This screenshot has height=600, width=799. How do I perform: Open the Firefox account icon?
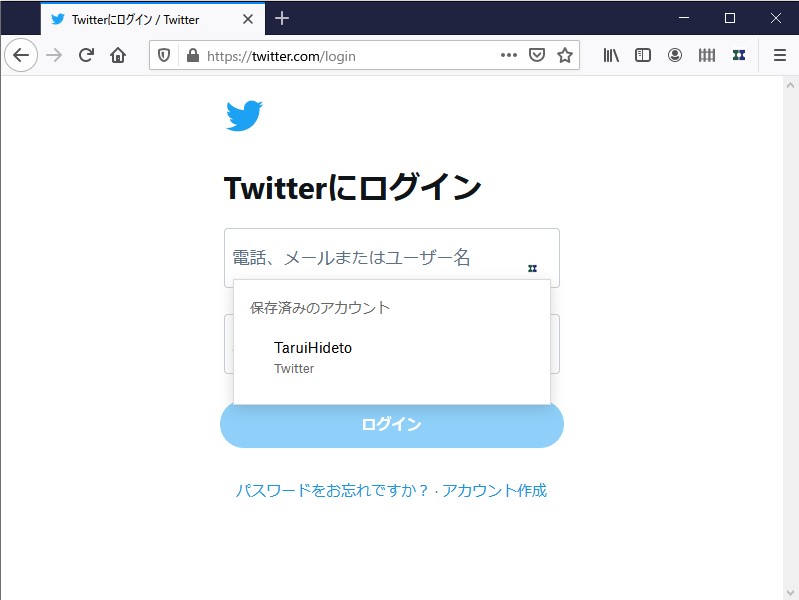point(675,55)
